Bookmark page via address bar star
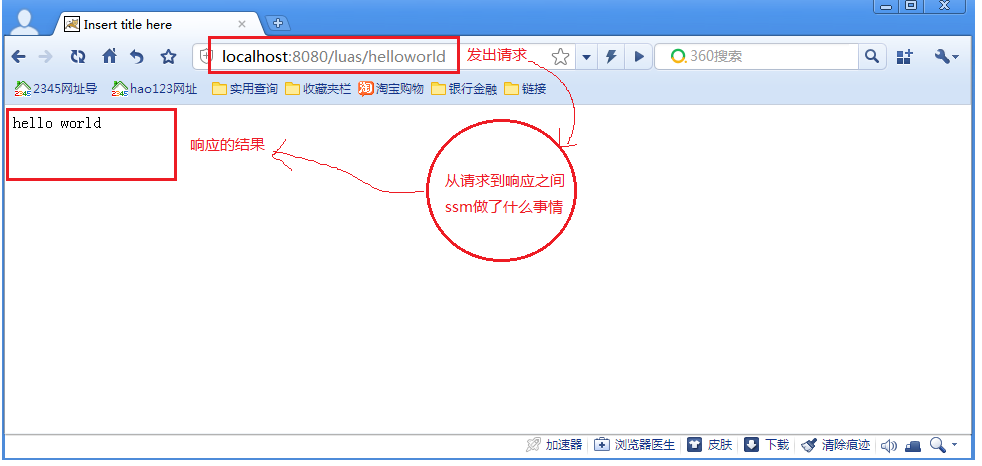This screenshot has height=466, width=982. 561,57
